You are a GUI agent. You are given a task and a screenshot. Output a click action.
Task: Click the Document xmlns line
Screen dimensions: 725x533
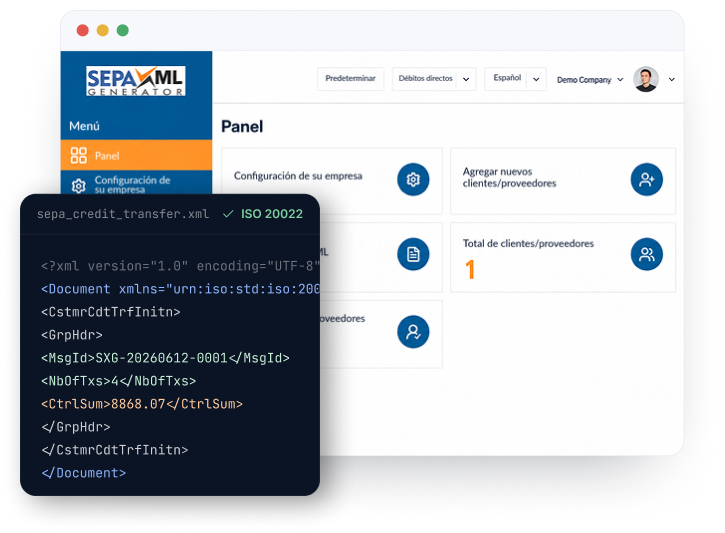click(180, 289)
